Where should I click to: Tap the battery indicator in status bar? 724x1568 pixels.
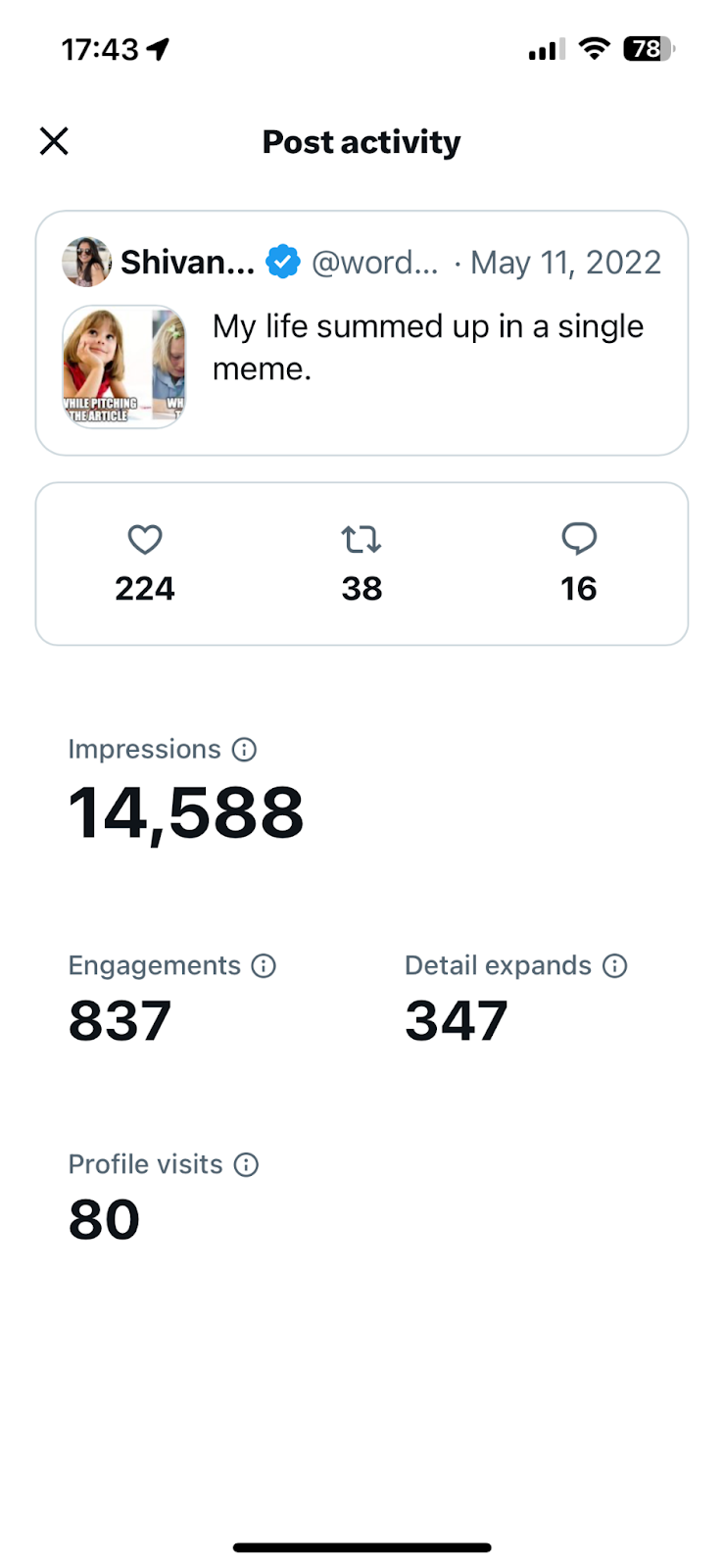(x=649, y=49)
